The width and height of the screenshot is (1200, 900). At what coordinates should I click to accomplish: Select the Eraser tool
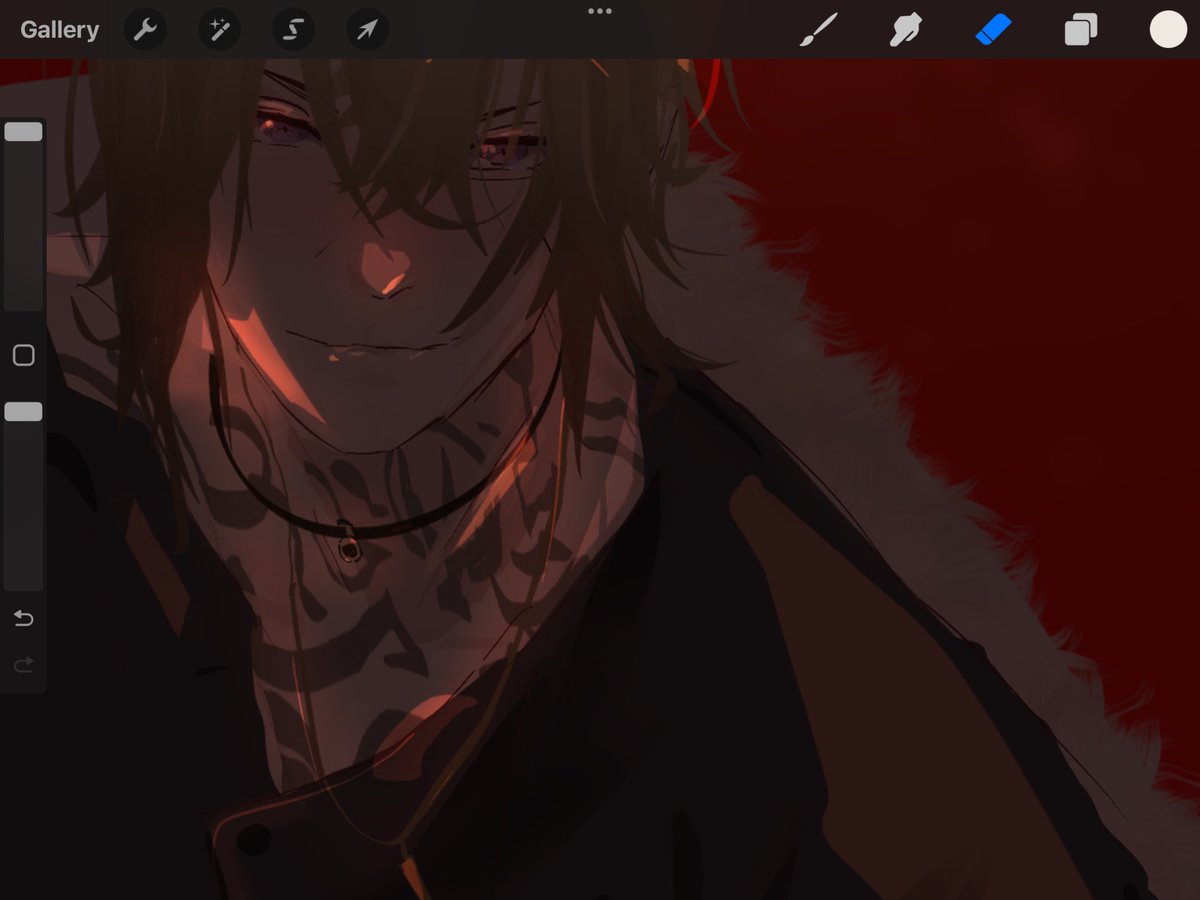(993, 30)
